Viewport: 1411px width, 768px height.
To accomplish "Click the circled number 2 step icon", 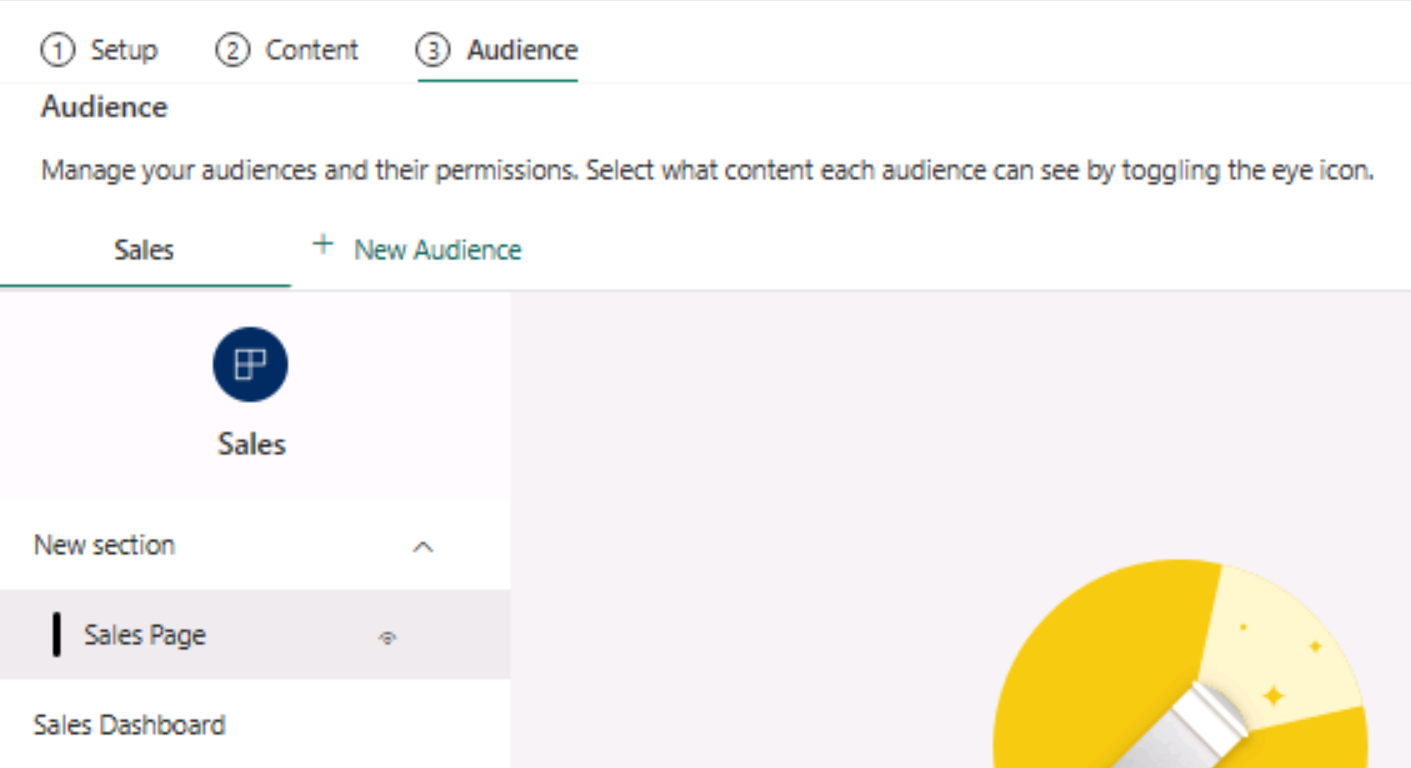I will coord(232,50).
